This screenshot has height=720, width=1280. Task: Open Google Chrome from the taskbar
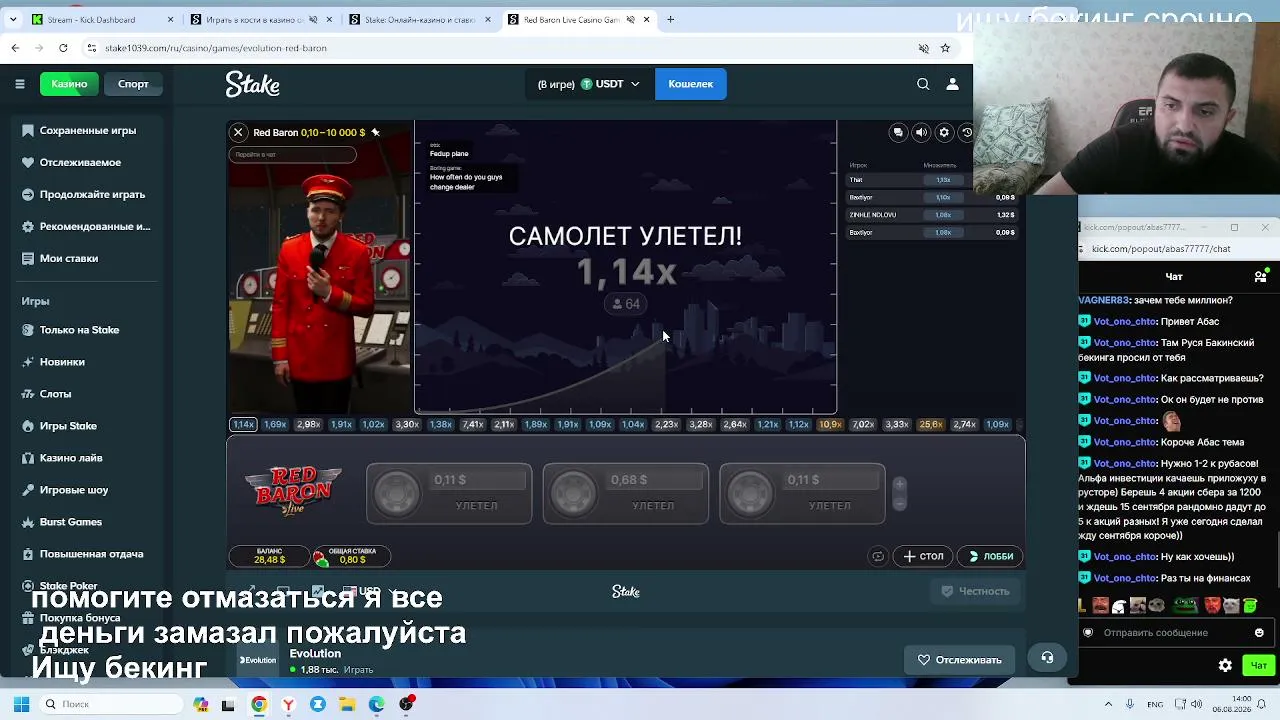(x=259, y=704)
